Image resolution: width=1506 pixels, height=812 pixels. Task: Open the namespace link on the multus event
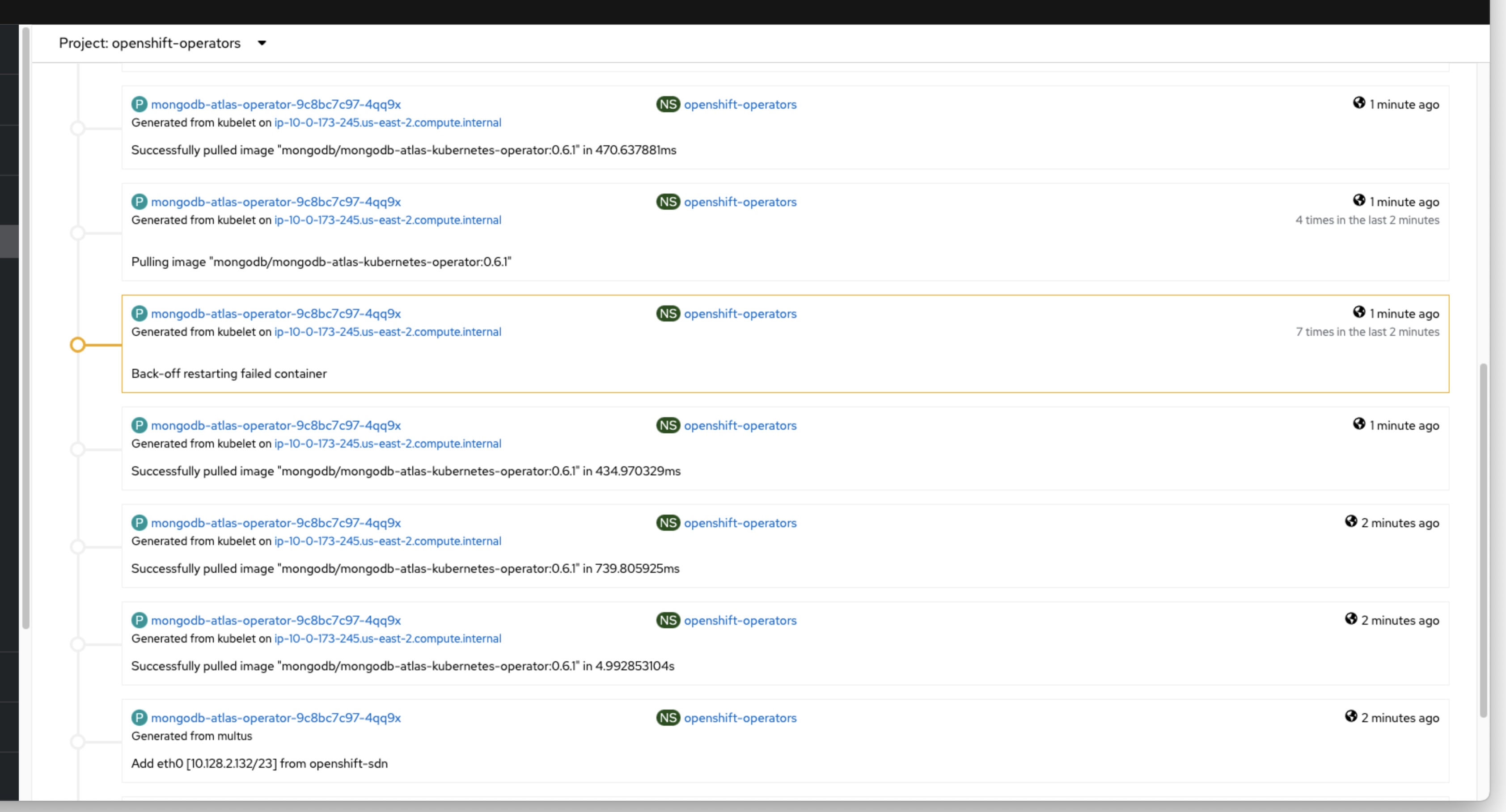pyautogui.click(x=740, y=717)
